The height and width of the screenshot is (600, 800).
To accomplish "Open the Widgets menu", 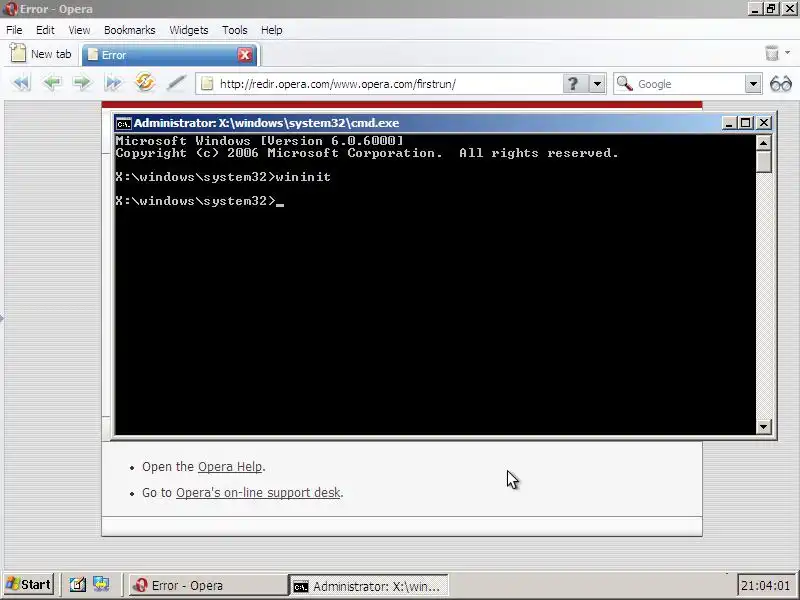I will coord(189,30).
